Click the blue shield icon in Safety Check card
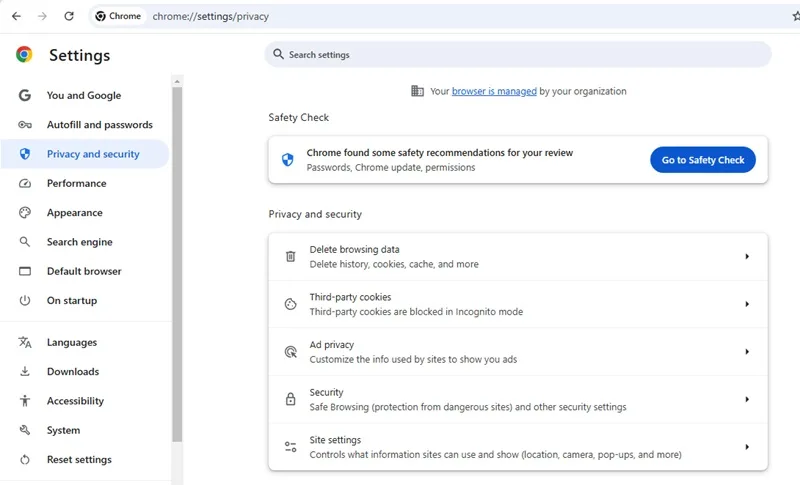The image size is (800, 485). point(288,160)
